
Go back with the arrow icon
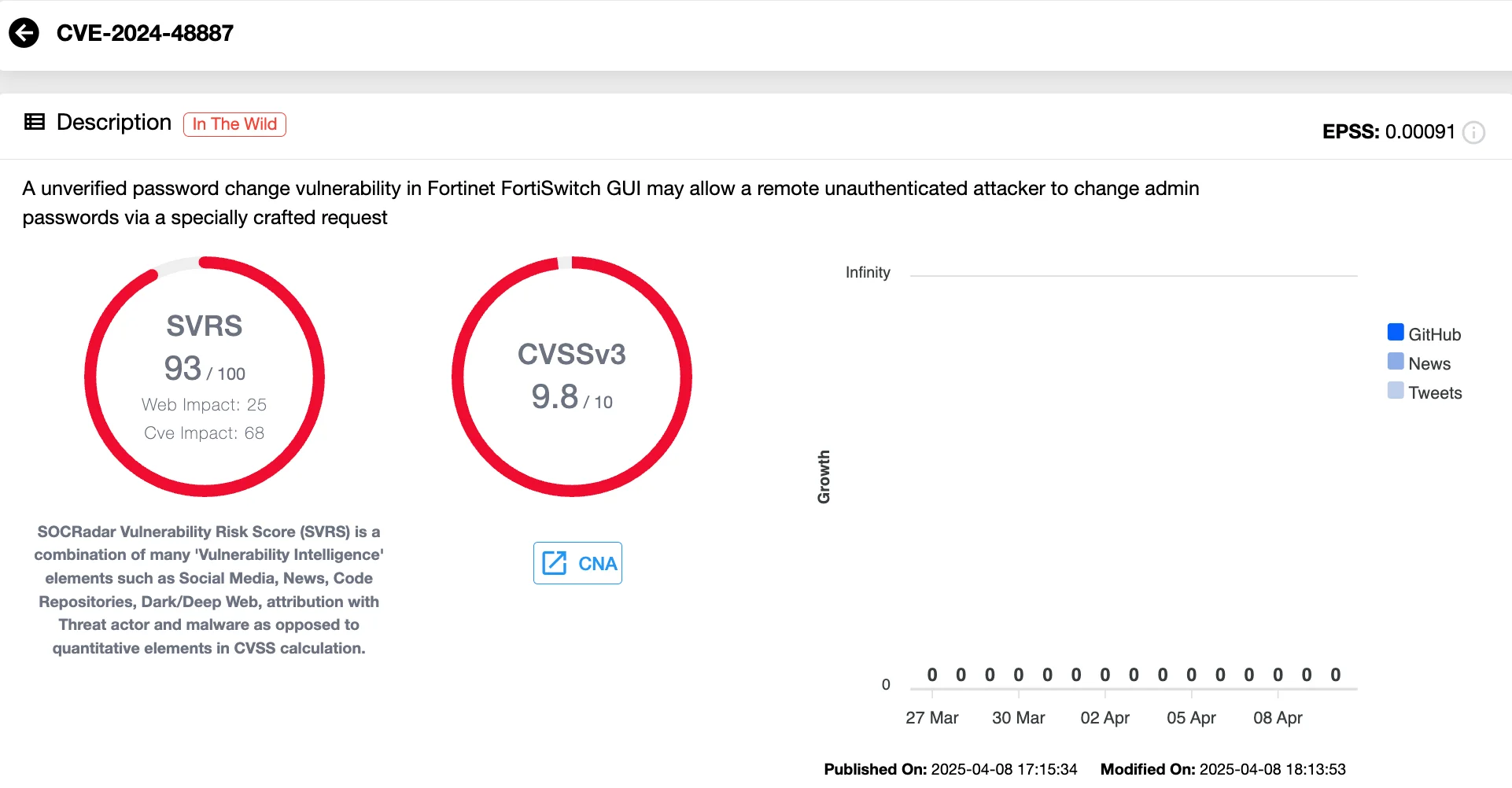(x=24, y=33)
